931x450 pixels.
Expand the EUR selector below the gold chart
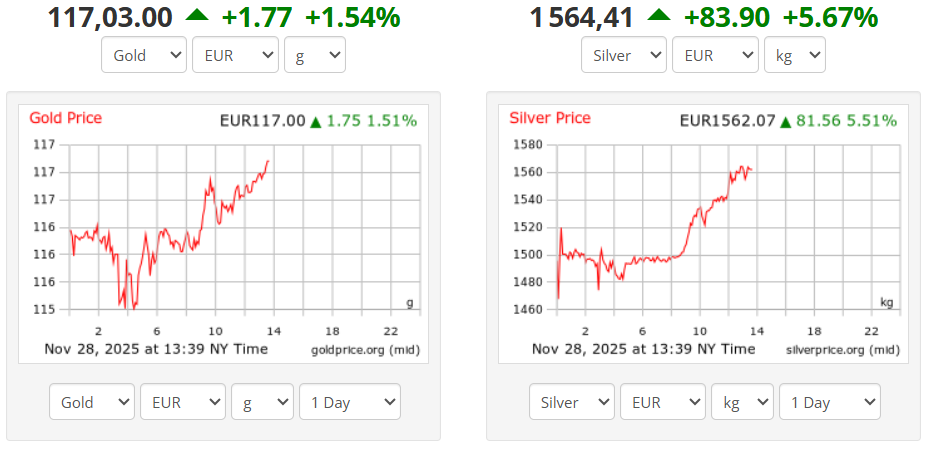183,402
